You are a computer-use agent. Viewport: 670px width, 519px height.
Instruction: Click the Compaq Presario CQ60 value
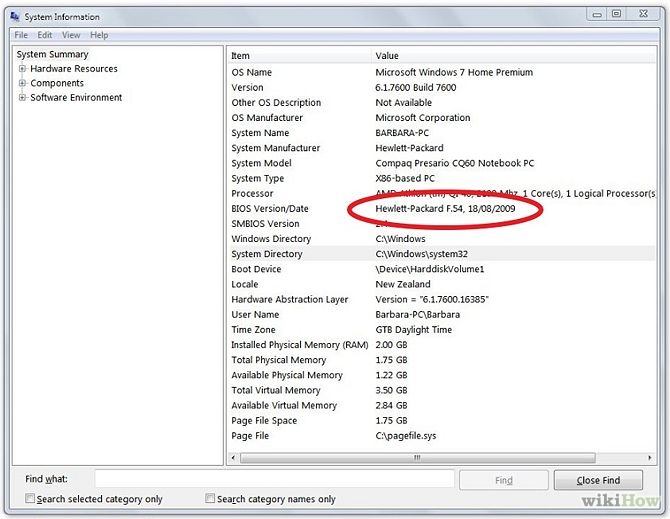pyautogui.click(x=455, y=163)
